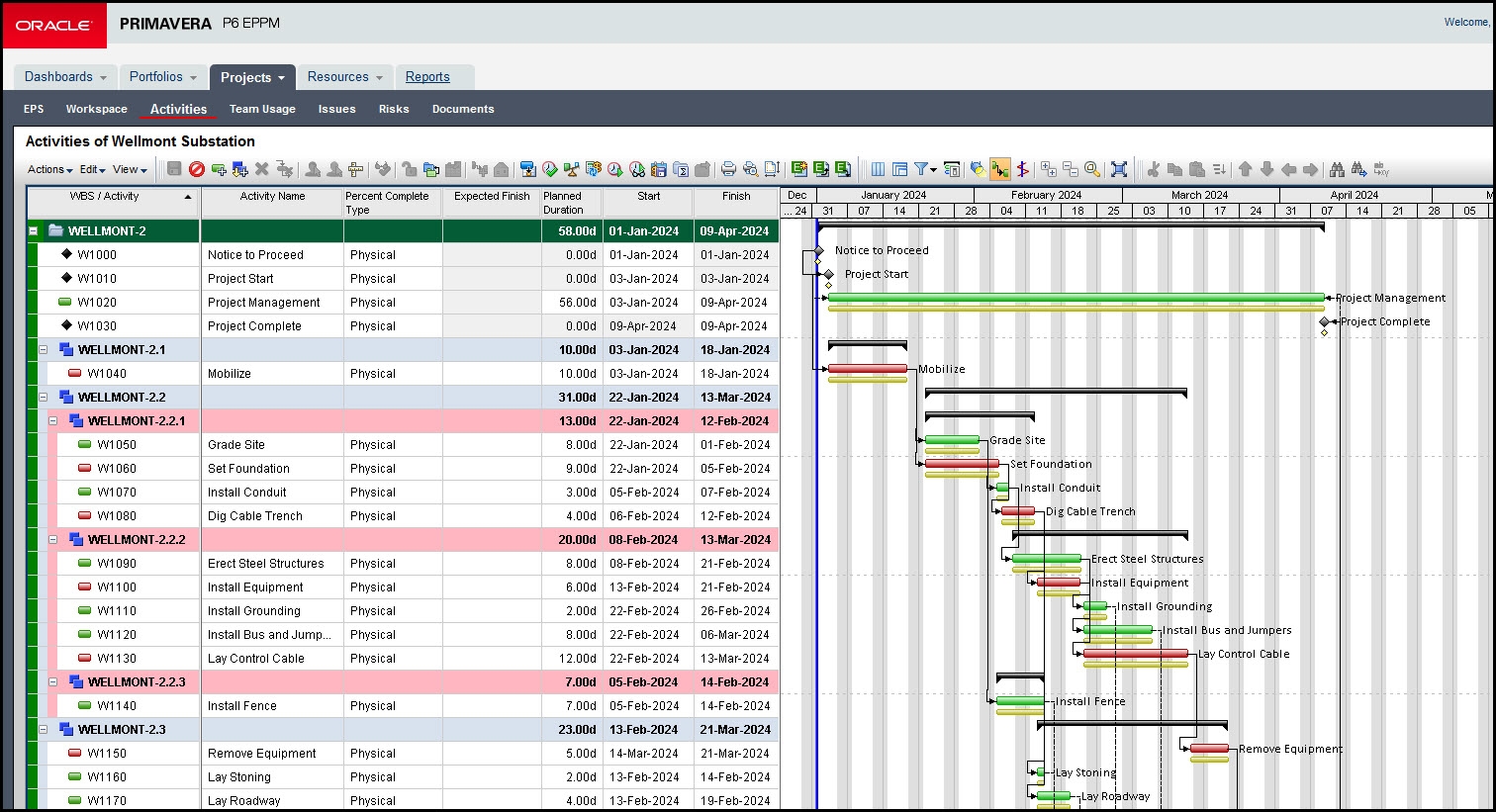The image size is (1496, 812).
Task: Open the Filter dropdown arrow
Action: tap(933, 169)
